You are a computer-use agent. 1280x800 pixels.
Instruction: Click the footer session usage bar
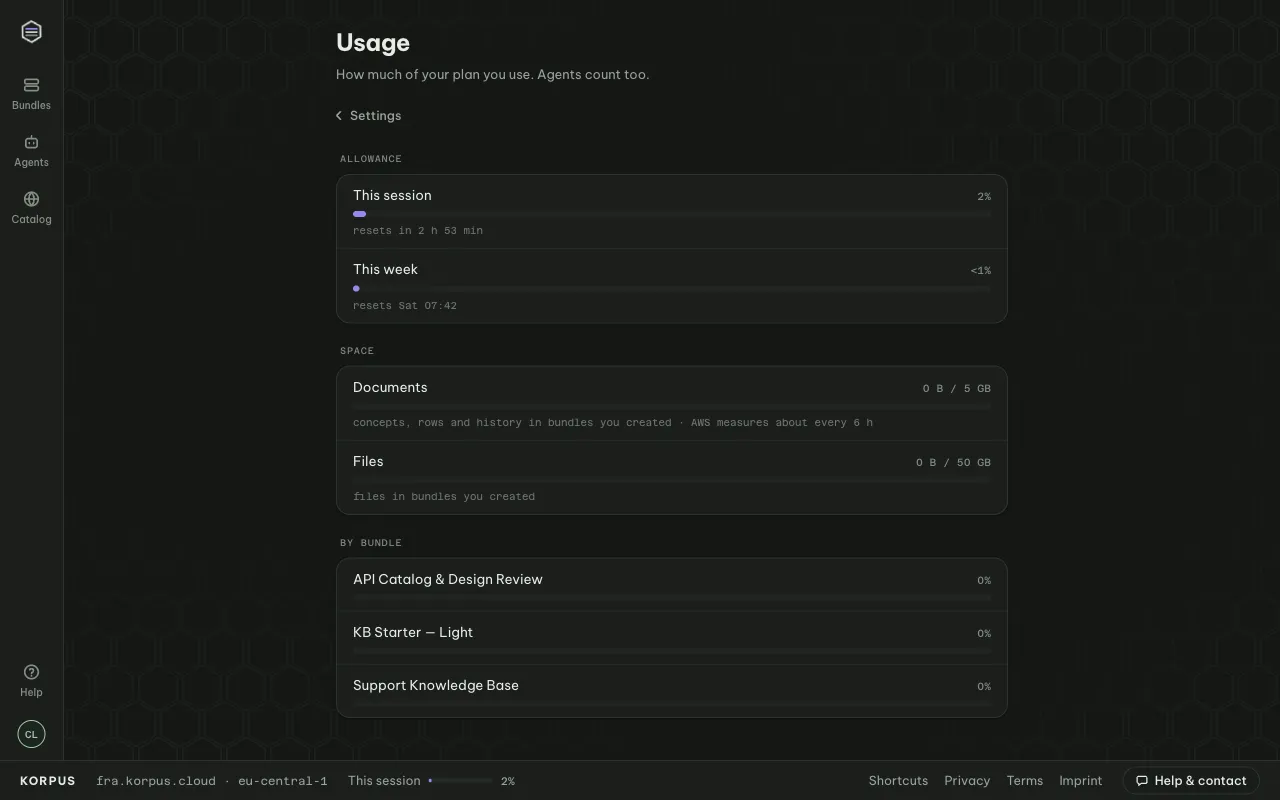pyautogui.click(x=460, y=781)
